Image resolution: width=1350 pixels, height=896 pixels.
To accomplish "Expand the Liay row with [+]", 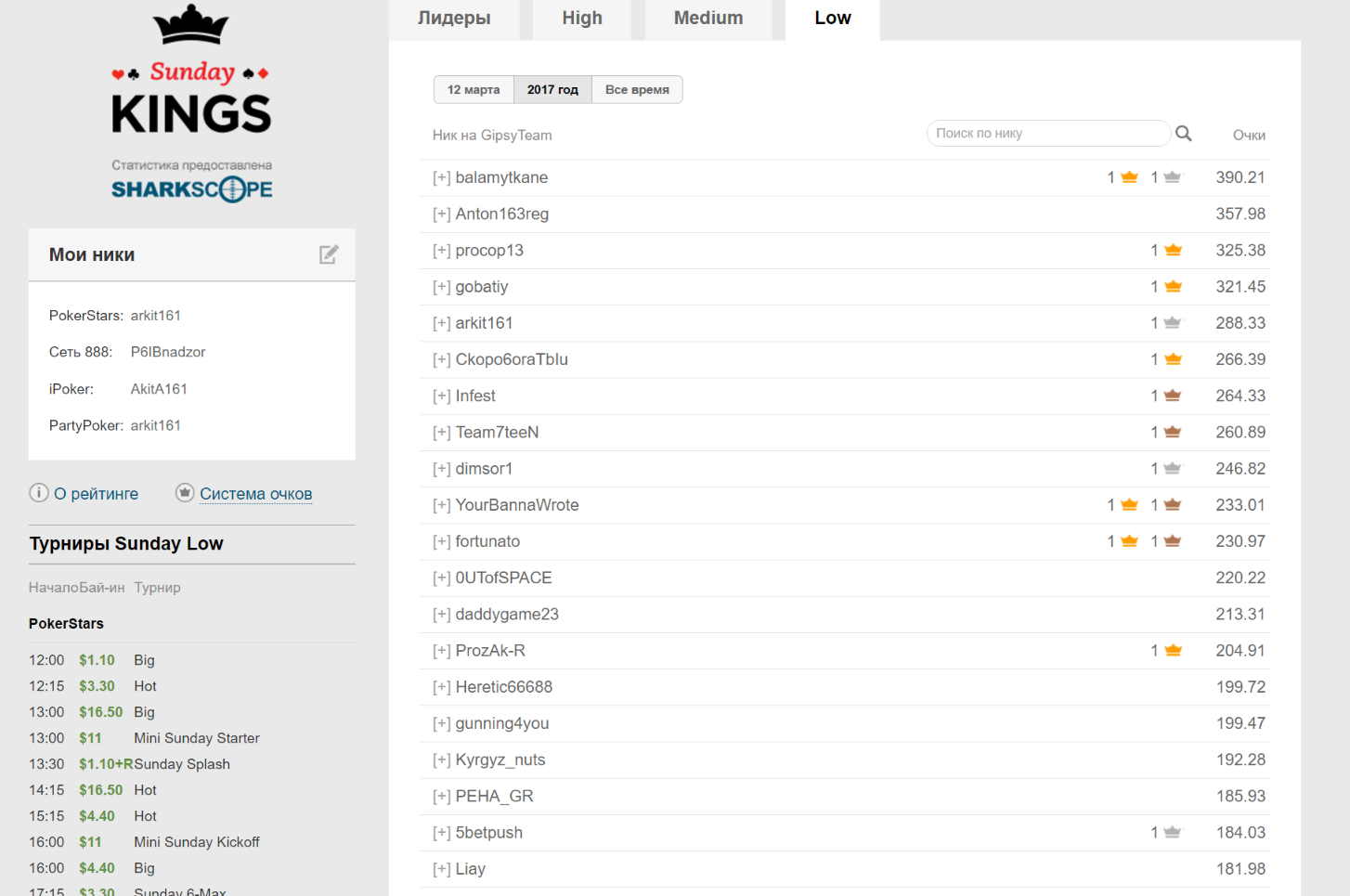I will pos(442,870).
